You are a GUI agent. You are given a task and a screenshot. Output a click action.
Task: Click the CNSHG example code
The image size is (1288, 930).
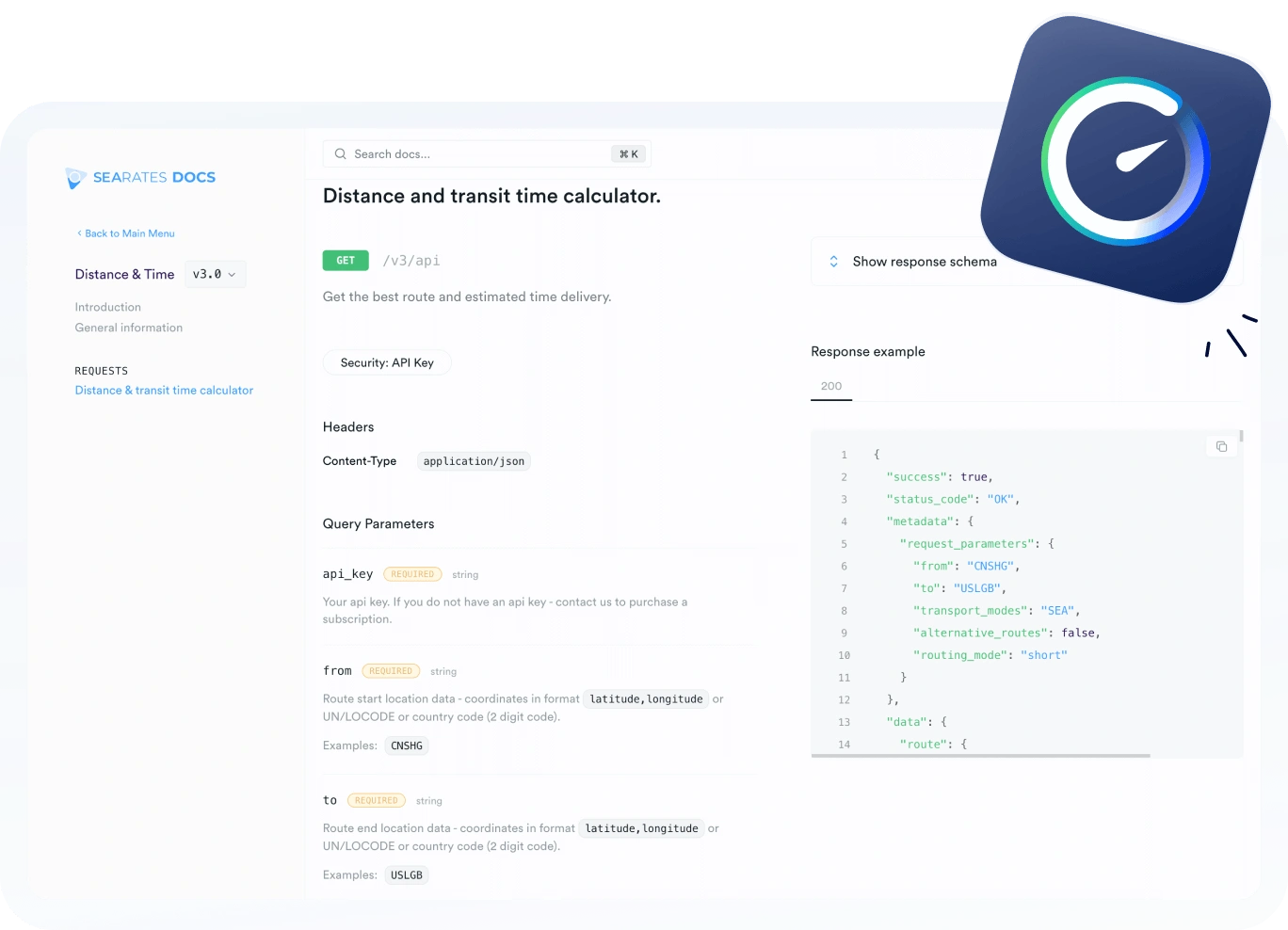coord(407,746)
